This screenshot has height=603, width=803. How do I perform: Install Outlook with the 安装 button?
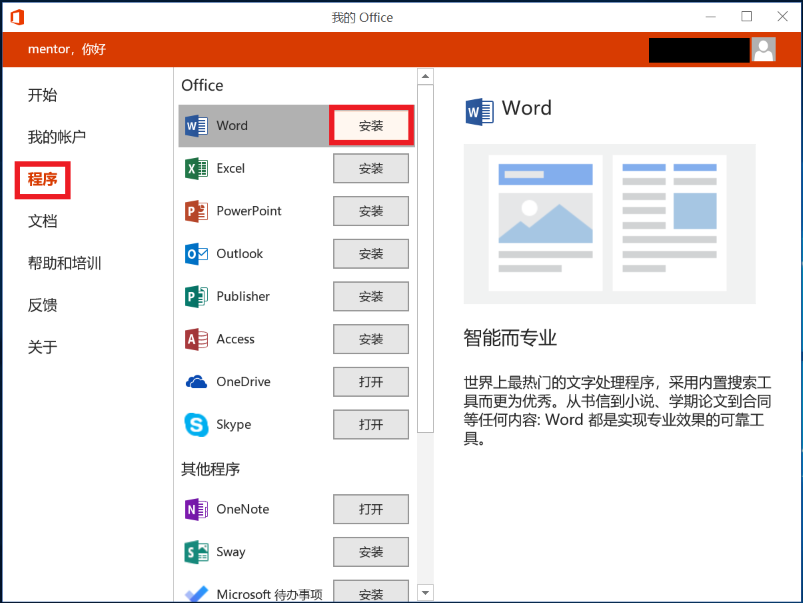point(371,254)
